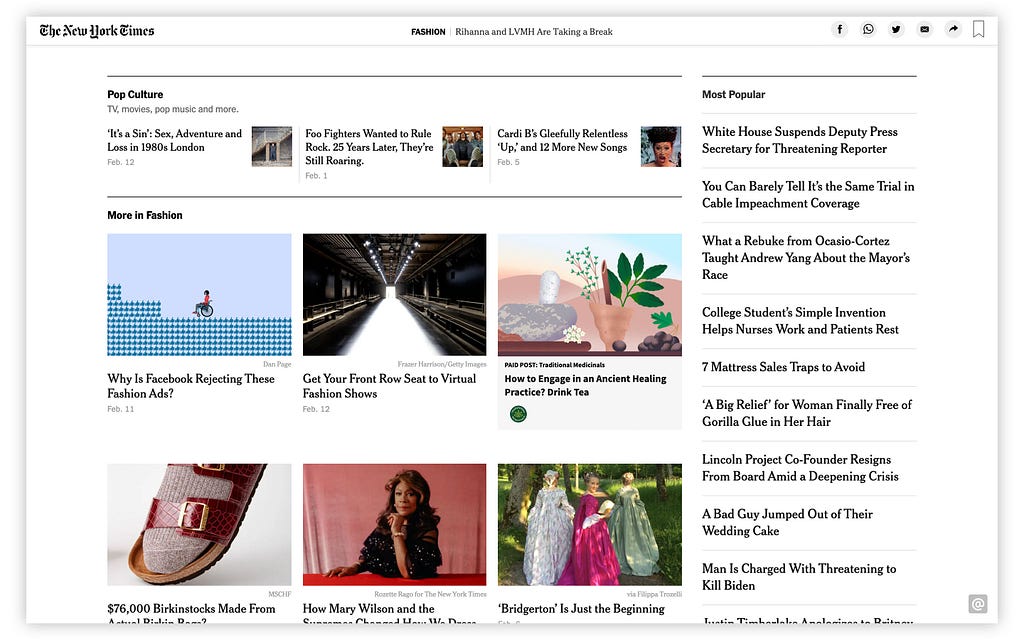1024x640 pixels.
Task: Open the FASHION section label
Action: (428, 31)
